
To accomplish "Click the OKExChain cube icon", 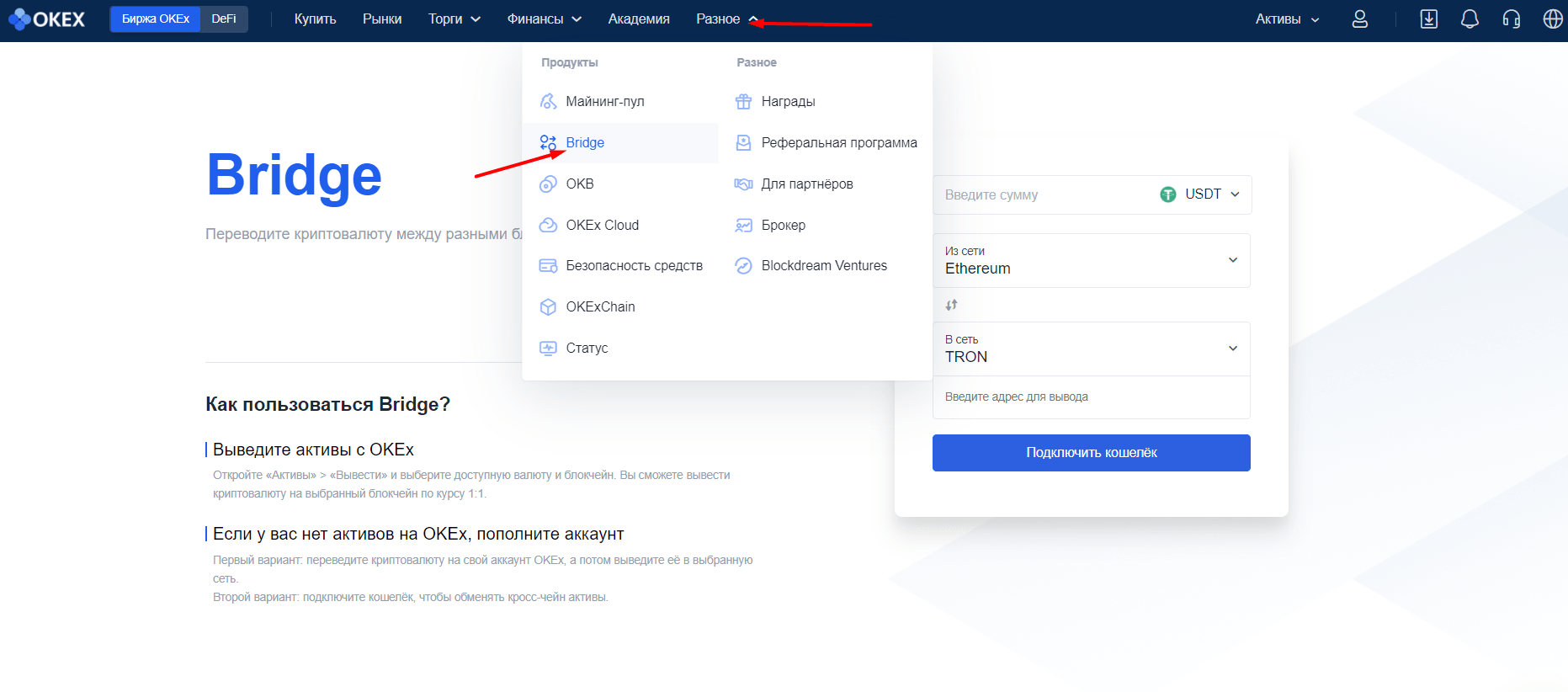I will click(548, 307).
